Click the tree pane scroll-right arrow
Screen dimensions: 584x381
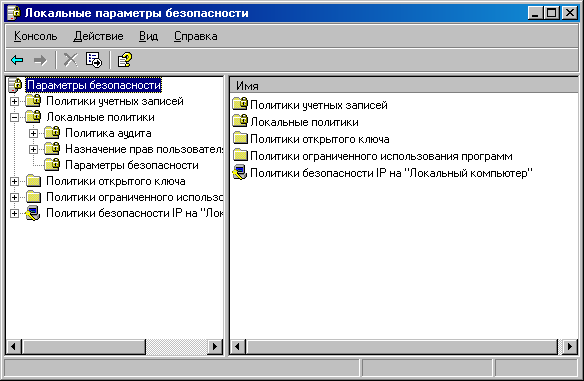[x=215, y=347]
